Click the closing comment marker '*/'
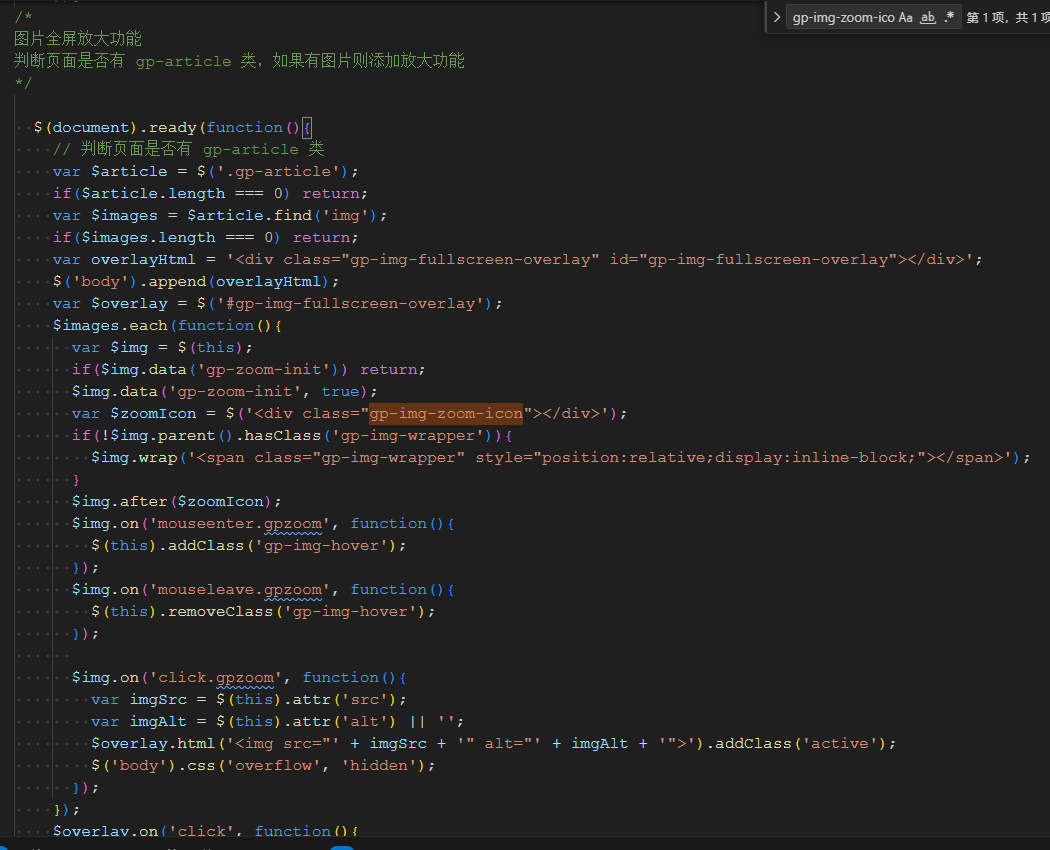This screenshot has width=1050, height=850. [x=23, y=83]
